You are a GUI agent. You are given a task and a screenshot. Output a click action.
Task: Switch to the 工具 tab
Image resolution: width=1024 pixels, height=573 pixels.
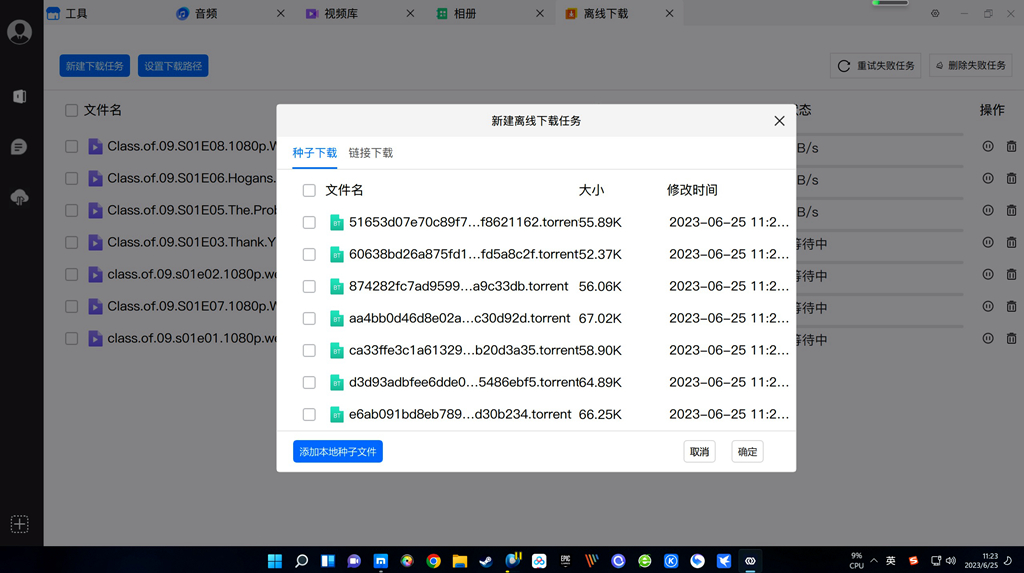(x=76, y=14)
